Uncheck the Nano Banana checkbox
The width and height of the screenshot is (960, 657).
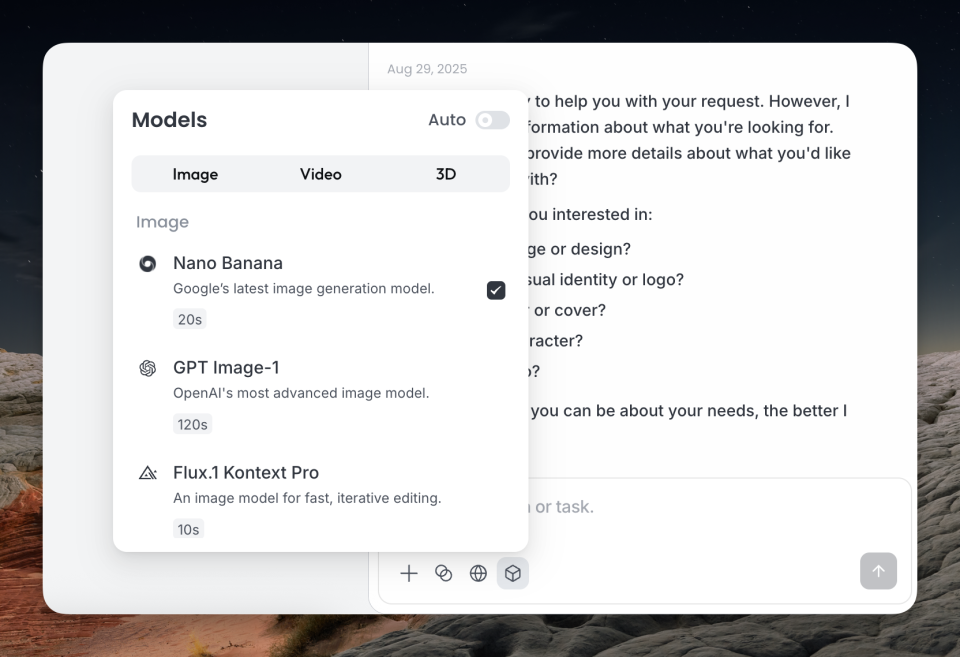(496, 290)
